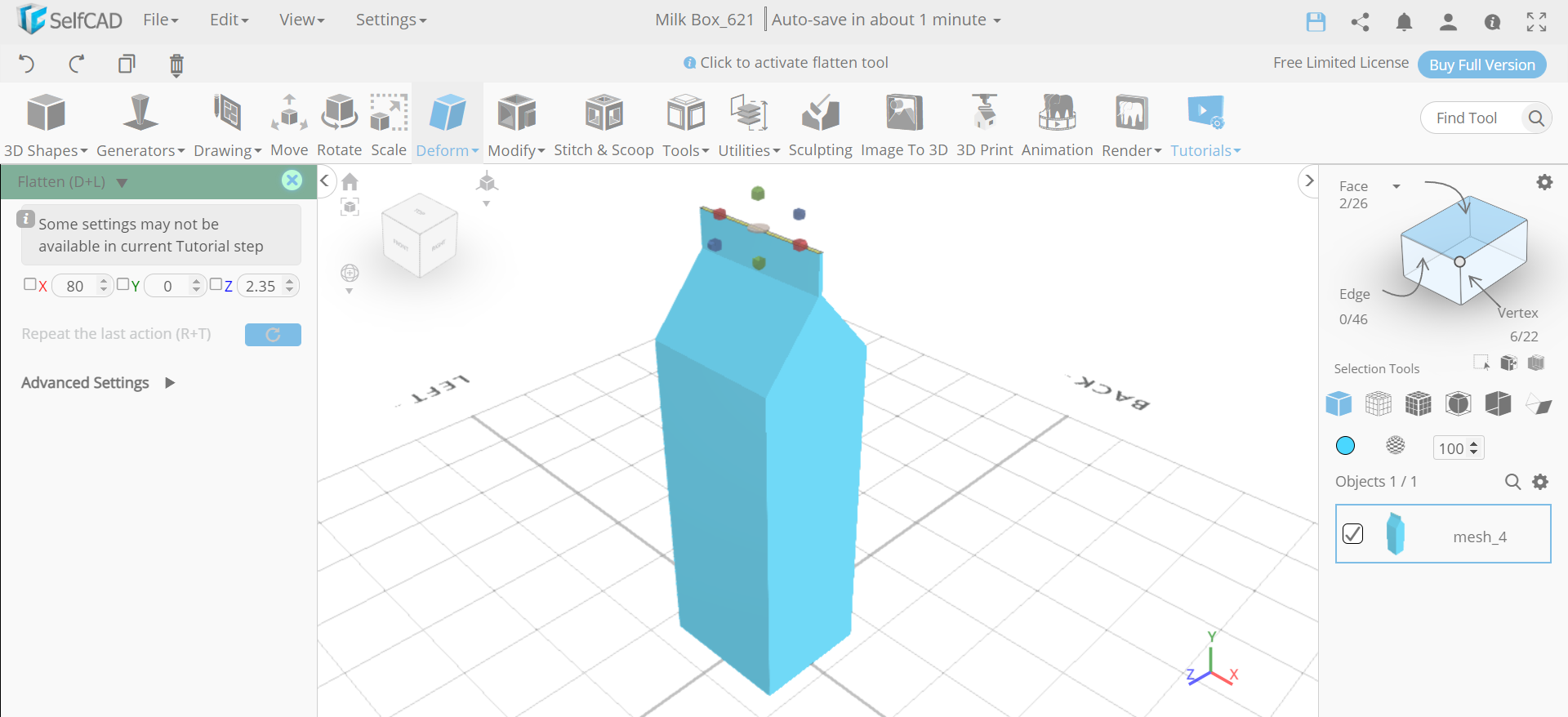Enable the Y axis checkbox
1568x717 pixels.
(x=122, y=284)
